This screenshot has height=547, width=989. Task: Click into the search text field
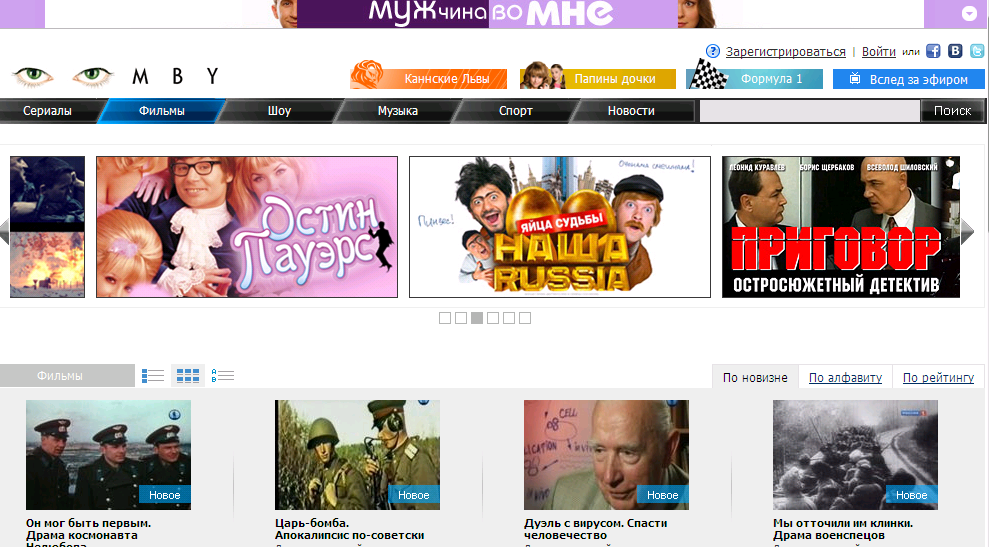809,111
